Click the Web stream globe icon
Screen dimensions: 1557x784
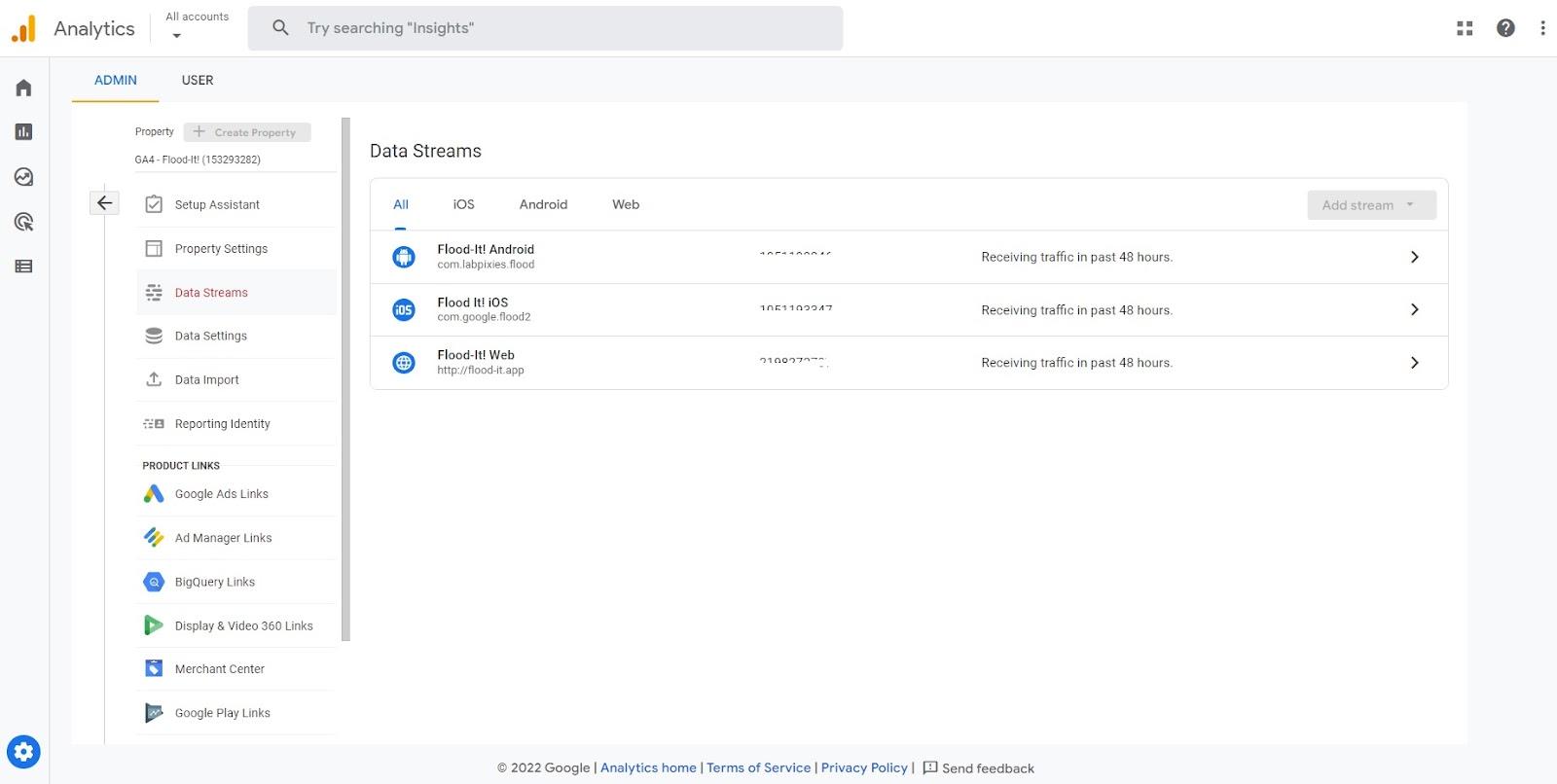pyautogui.click(x=403, y=362)
